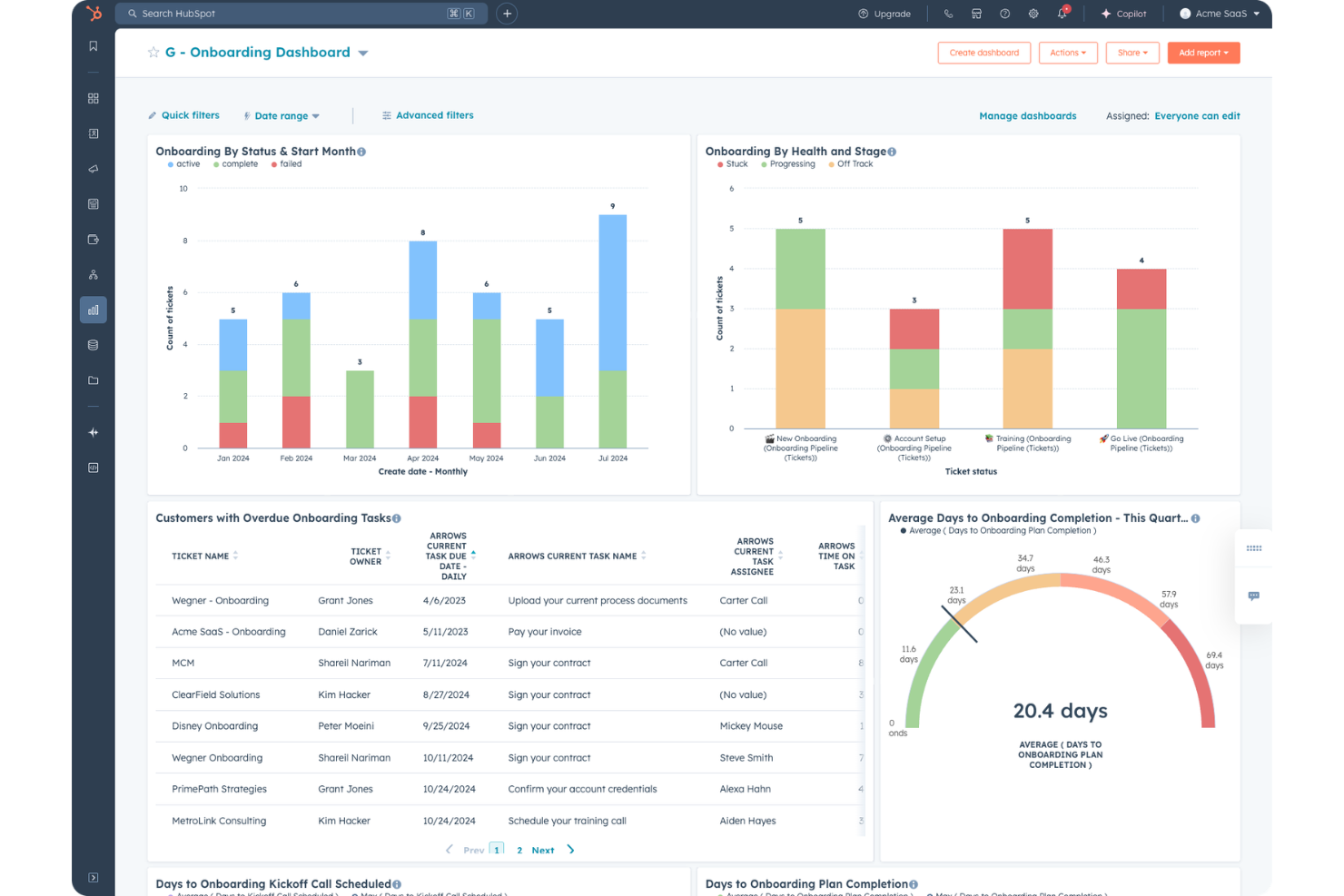
Task: Open Quick filters
Action: pos(183,115)
